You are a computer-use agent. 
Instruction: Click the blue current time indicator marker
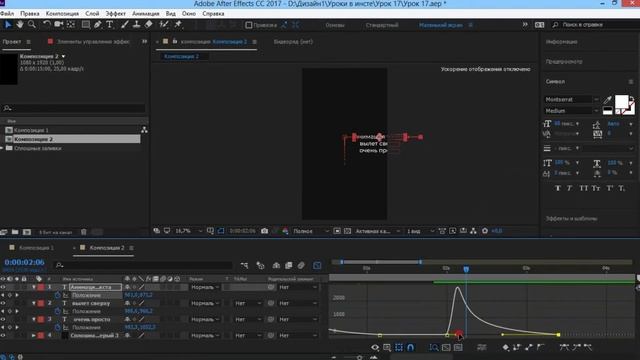pyautogui.click(x=466, y=269)
